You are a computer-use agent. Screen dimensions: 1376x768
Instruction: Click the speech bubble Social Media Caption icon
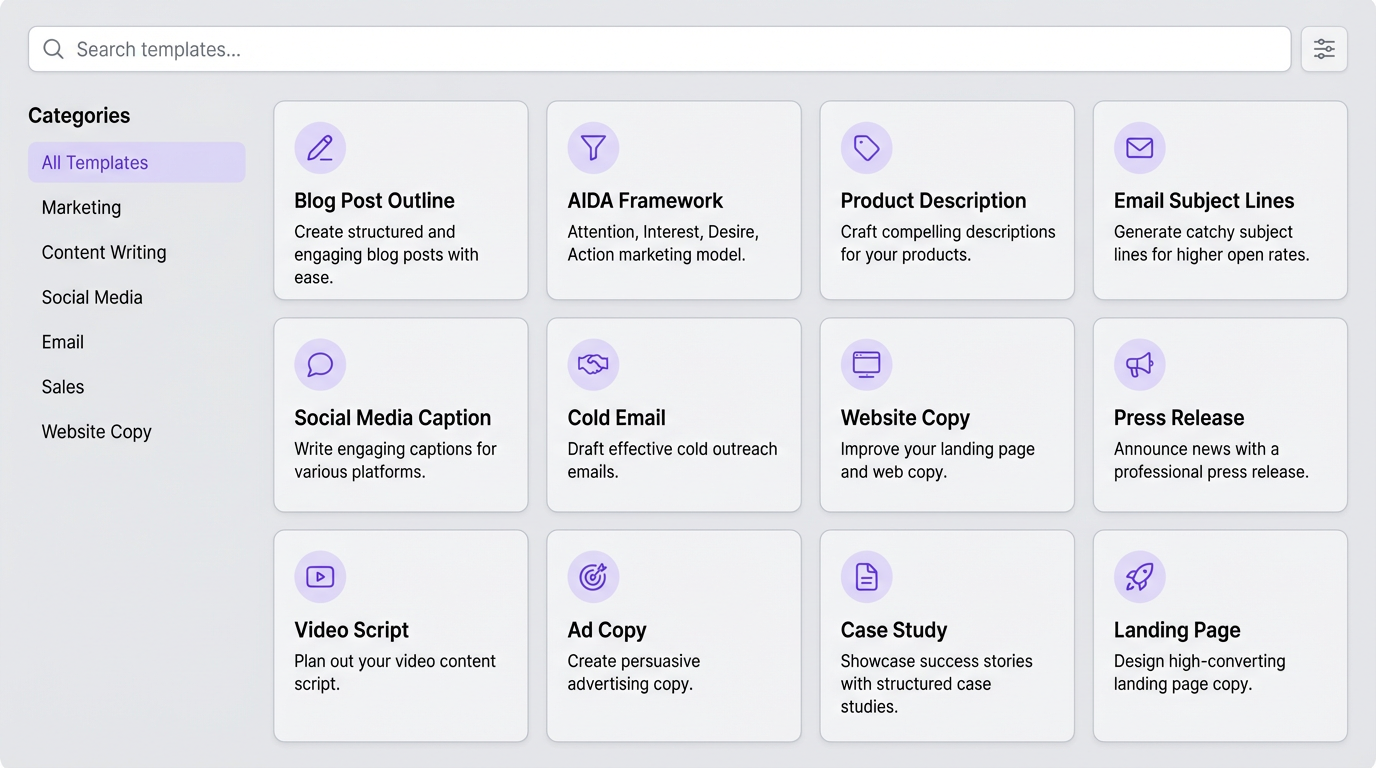pyautogui.click(x=320, y=364)
